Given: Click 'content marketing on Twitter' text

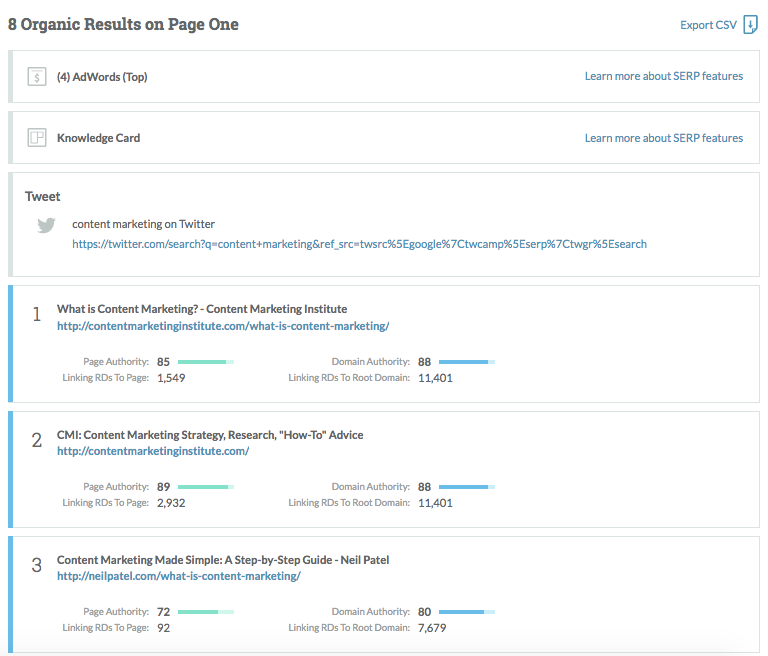Looking at the screenshot, I should 144,224.
